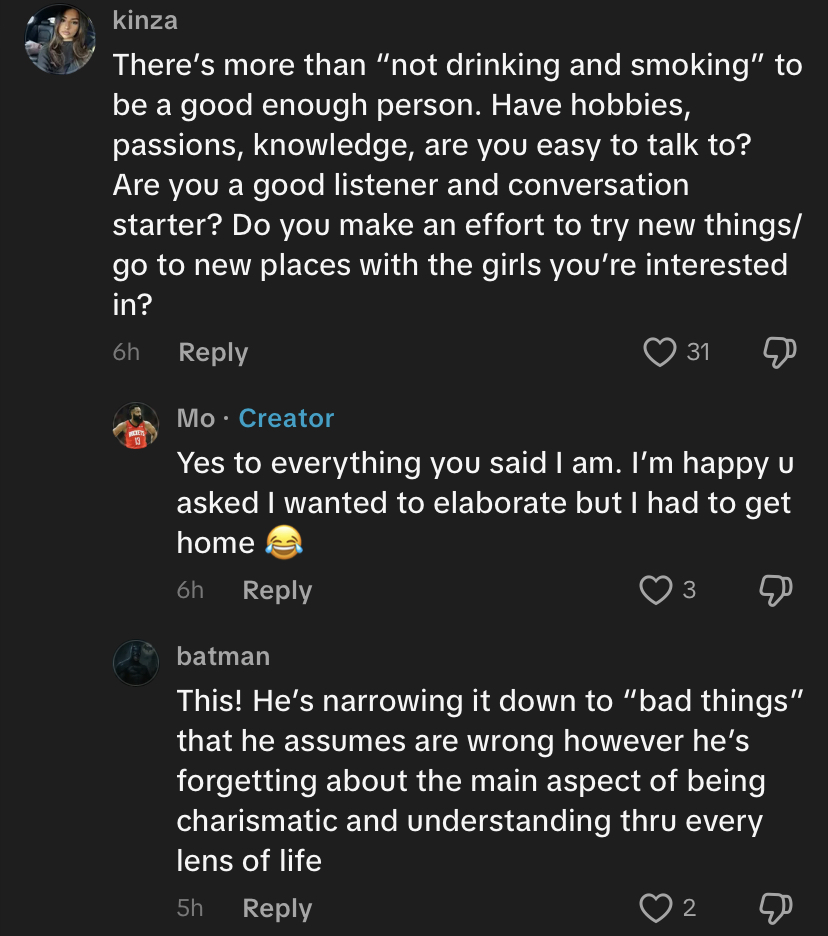Dislike kinza's comment with the thumbs-down icon

pyautogui.click(x=779, y=352)
